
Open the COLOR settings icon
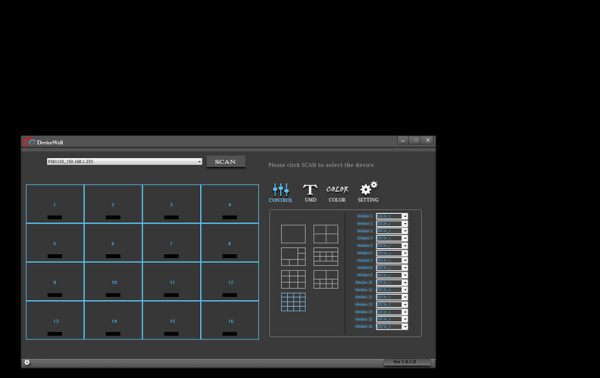pyautogui.click(x=337, y=193)
